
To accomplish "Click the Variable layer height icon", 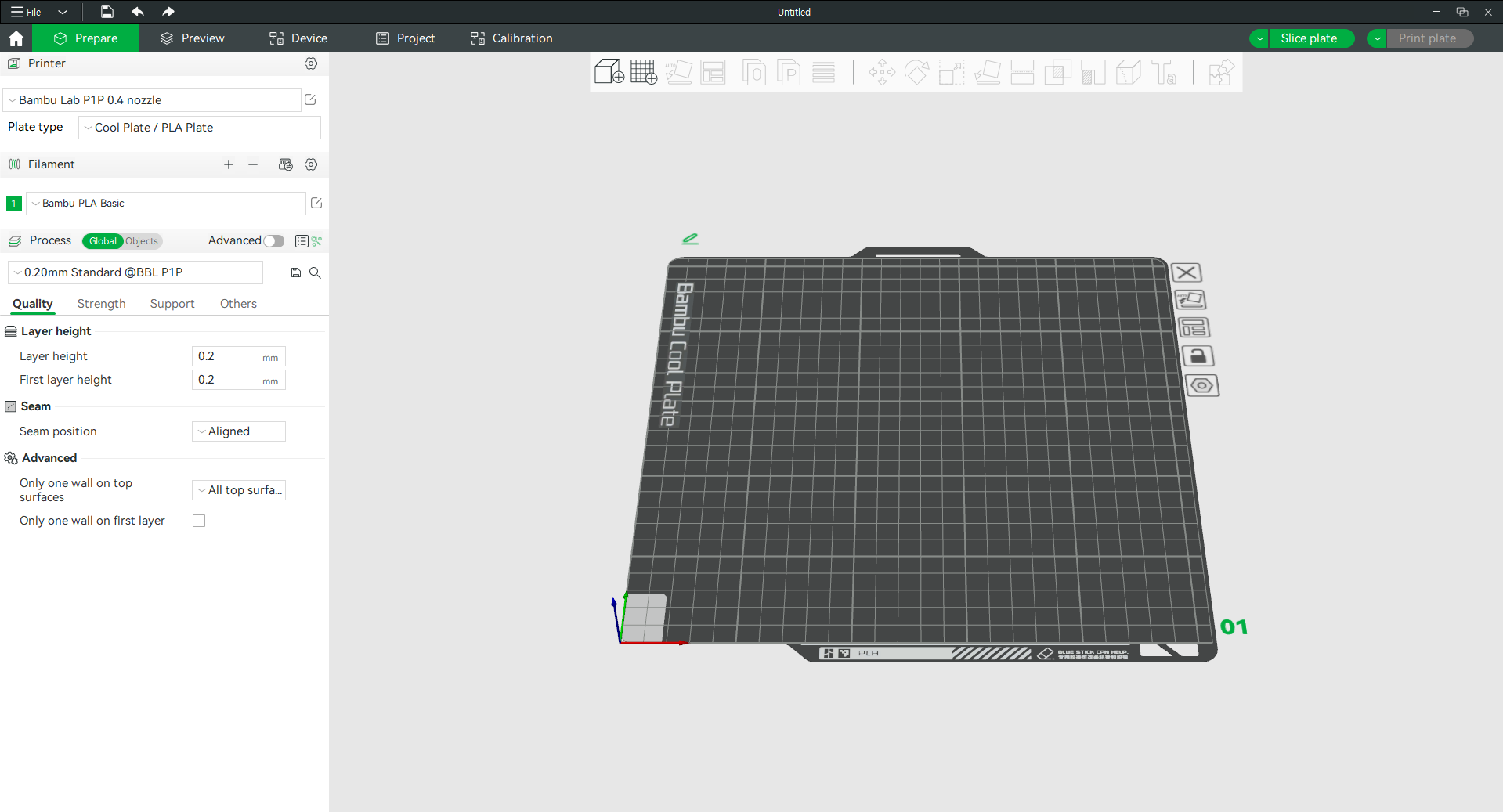I will (823, 72).
